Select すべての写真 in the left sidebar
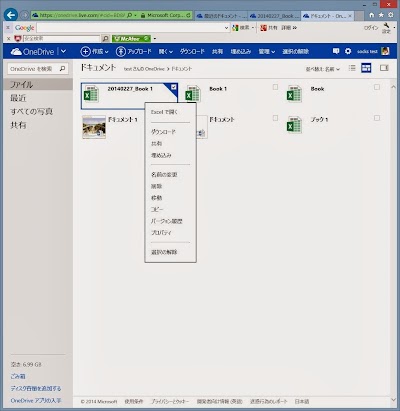The width and height of the screenshot is (400, 411). click(31, 112)
